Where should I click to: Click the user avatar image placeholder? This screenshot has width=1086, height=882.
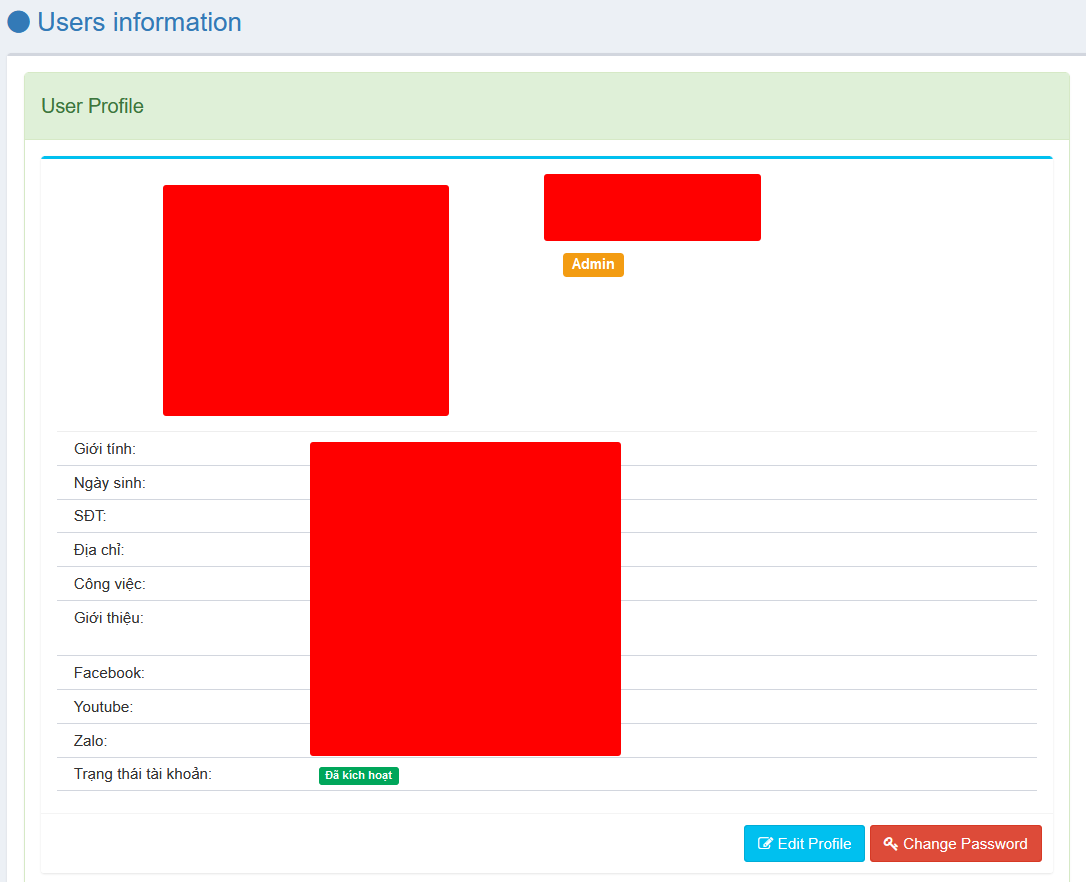pyautogui.click(x=305, y=299)
